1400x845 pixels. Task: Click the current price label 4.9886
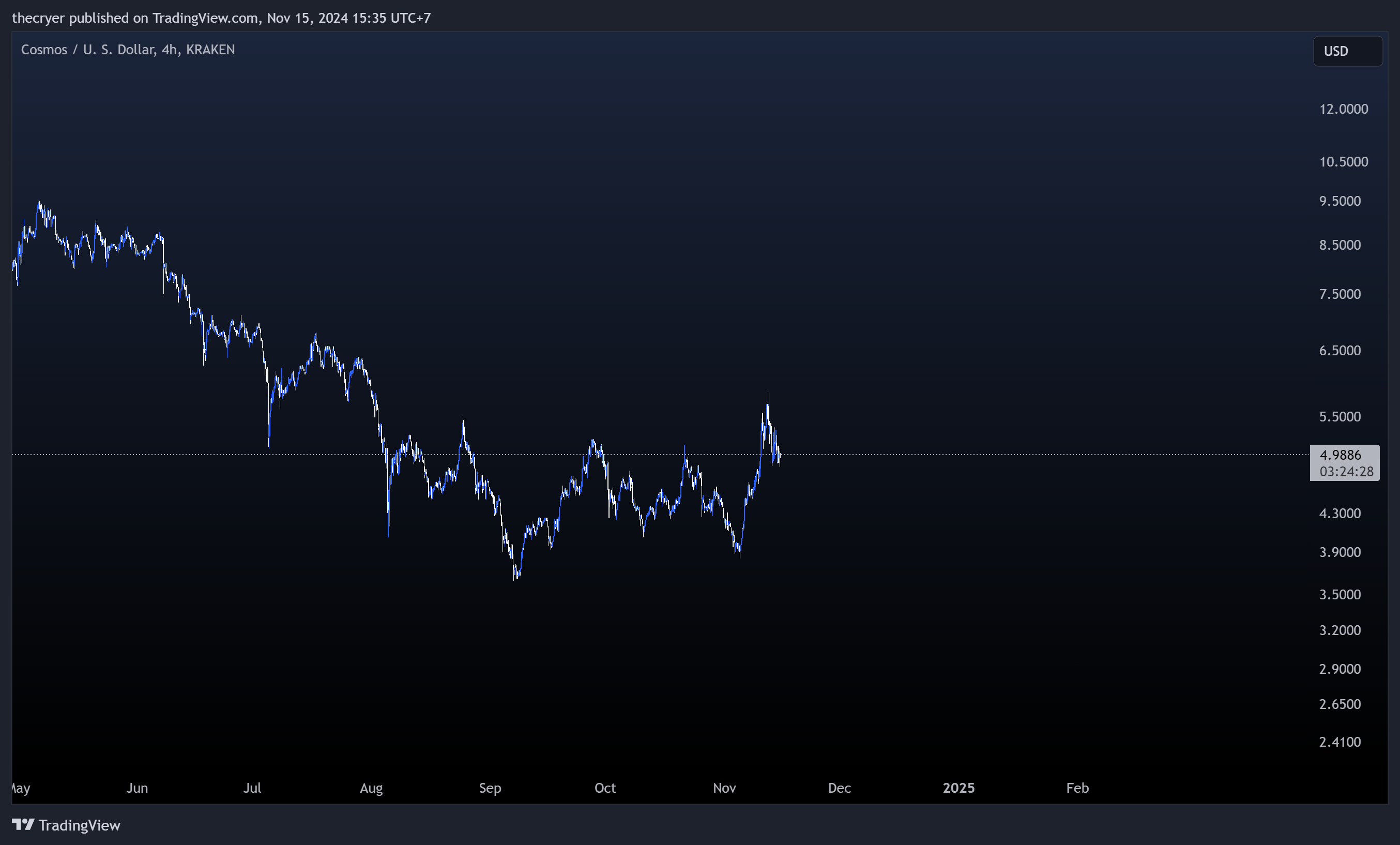[x=1340, y=455]
